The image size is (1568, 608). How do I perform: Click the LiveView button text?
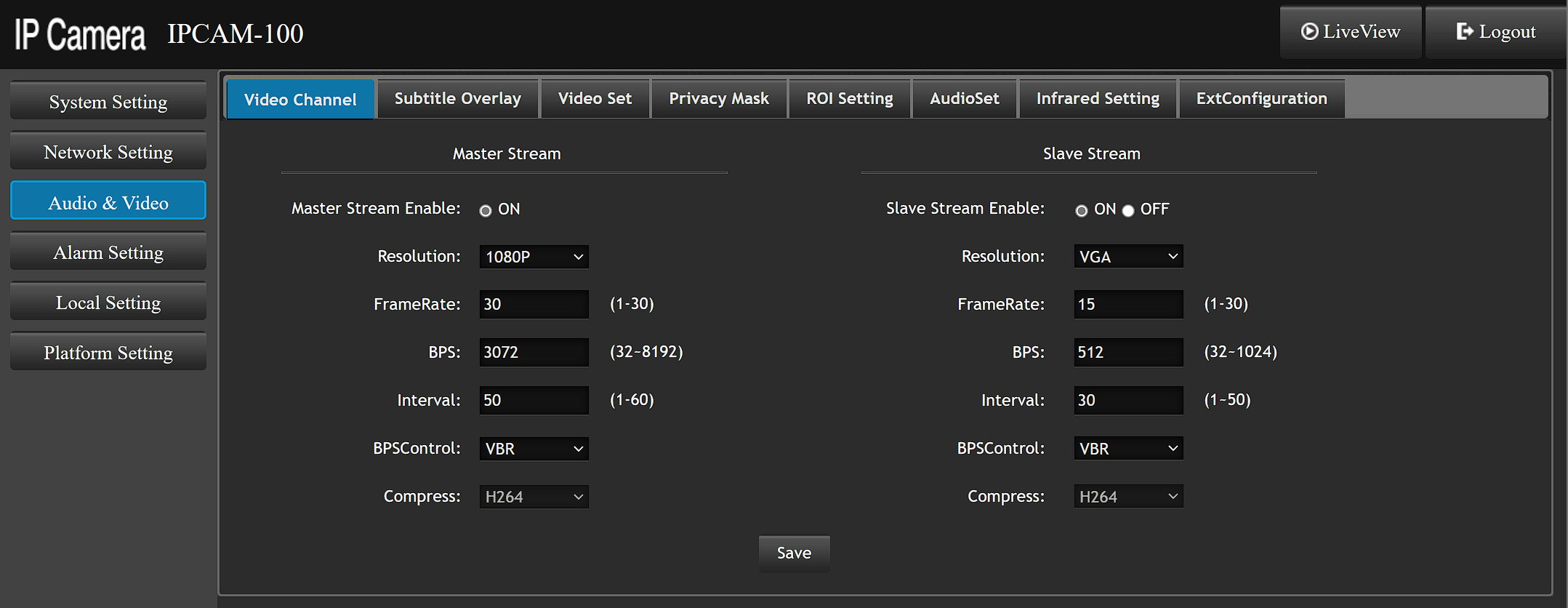point(1362,32)
